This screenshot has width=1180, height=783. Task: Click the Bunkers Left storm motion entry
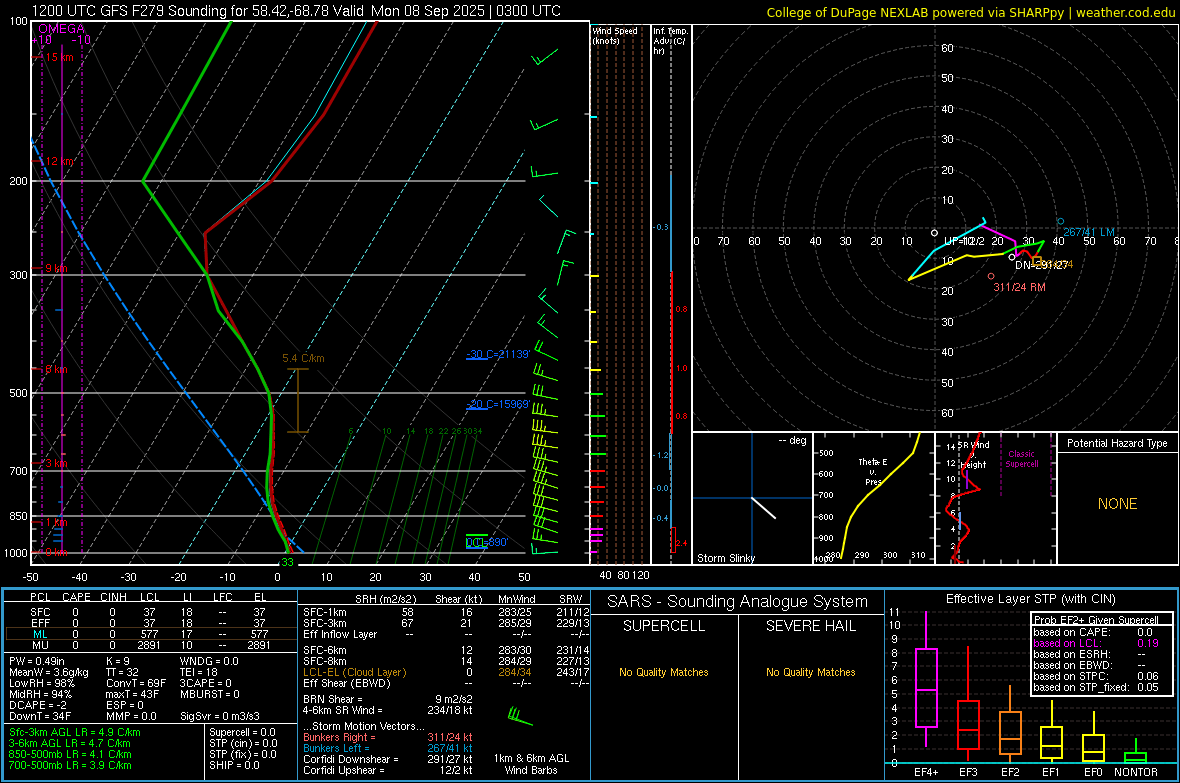(388, 748)
